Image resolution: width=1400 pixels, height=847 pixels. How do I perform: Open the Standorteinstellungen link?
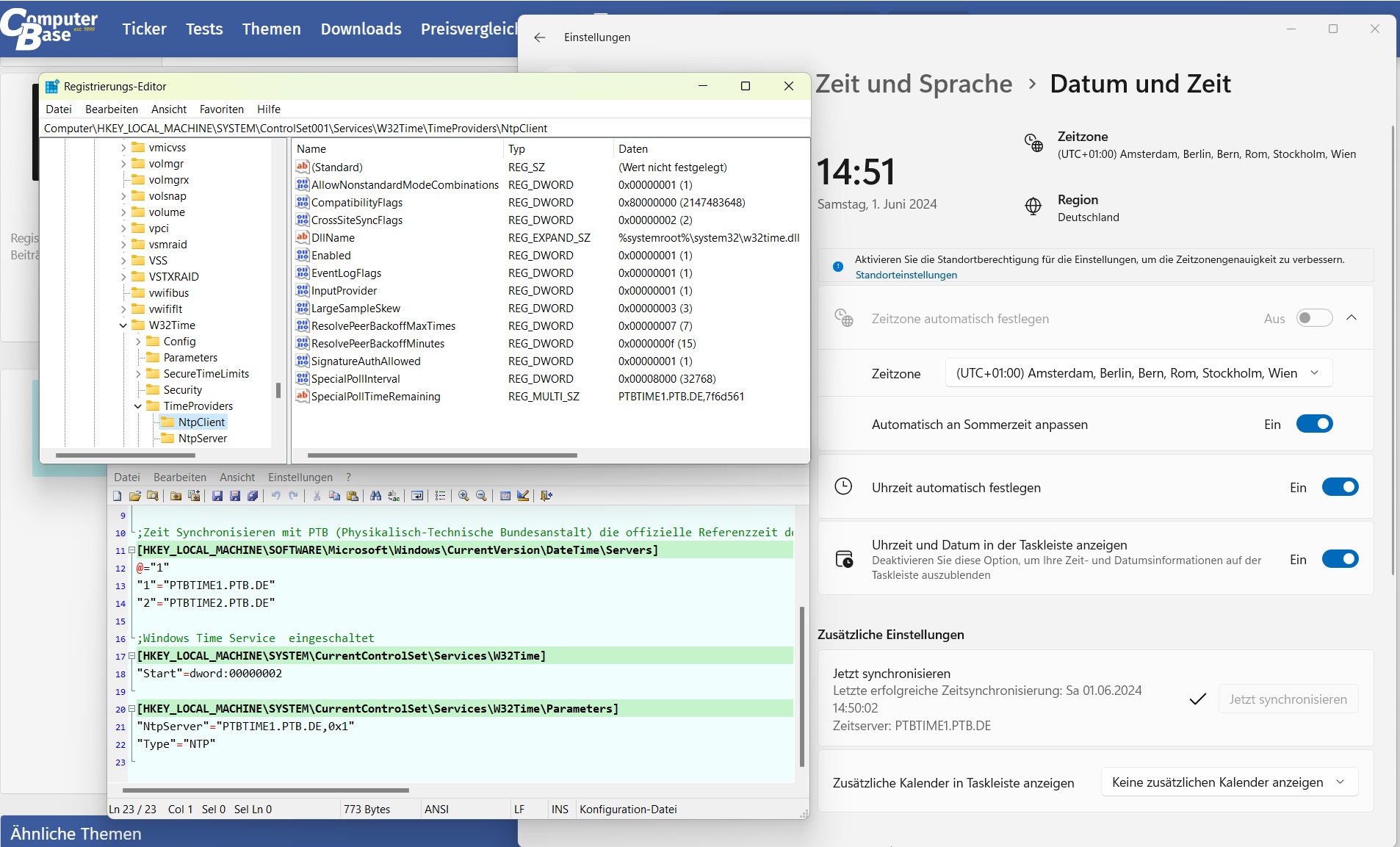[906, 275]
